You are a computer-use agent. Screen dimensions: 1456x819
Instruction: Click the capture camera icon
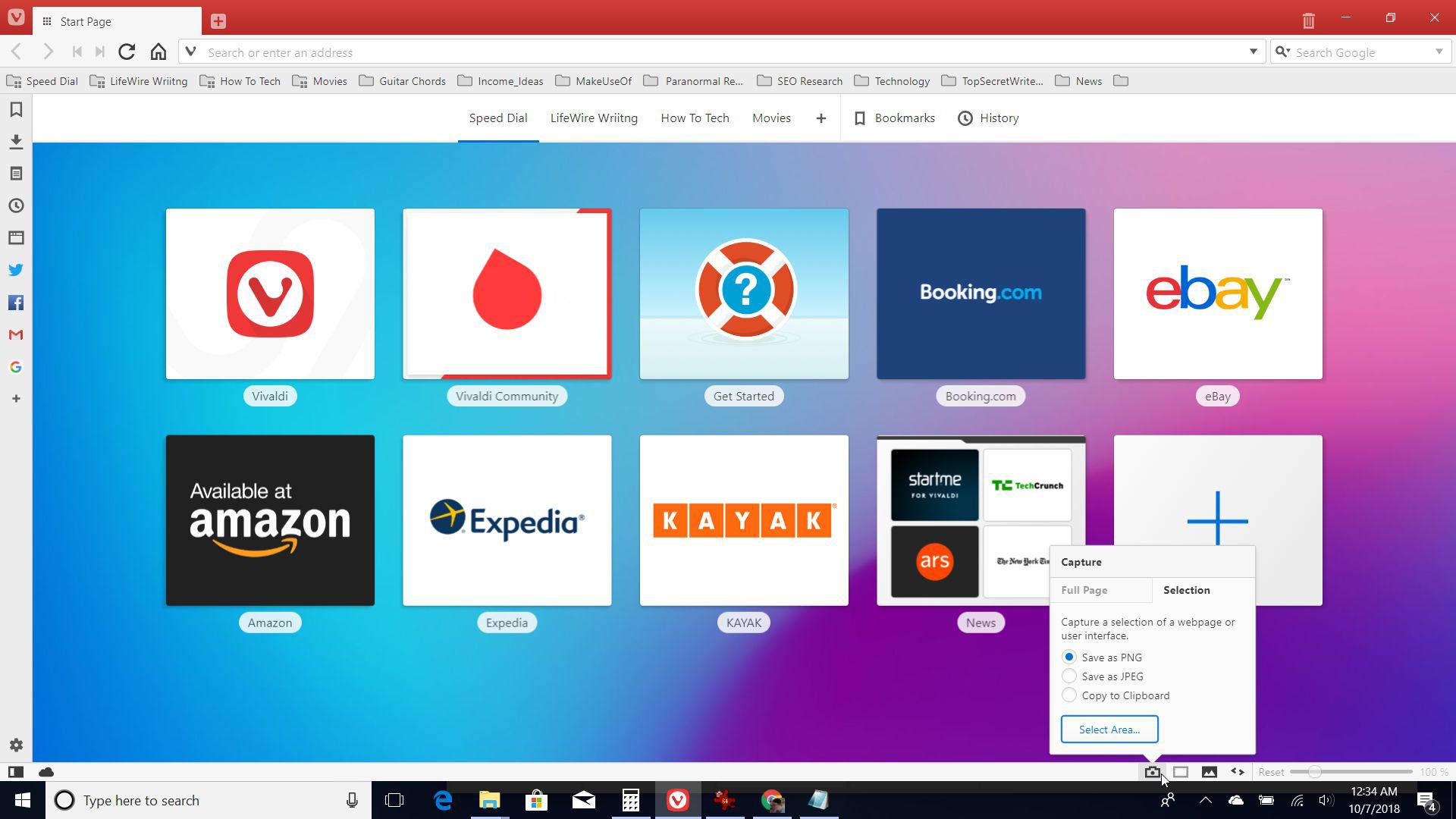[1152, 772]
